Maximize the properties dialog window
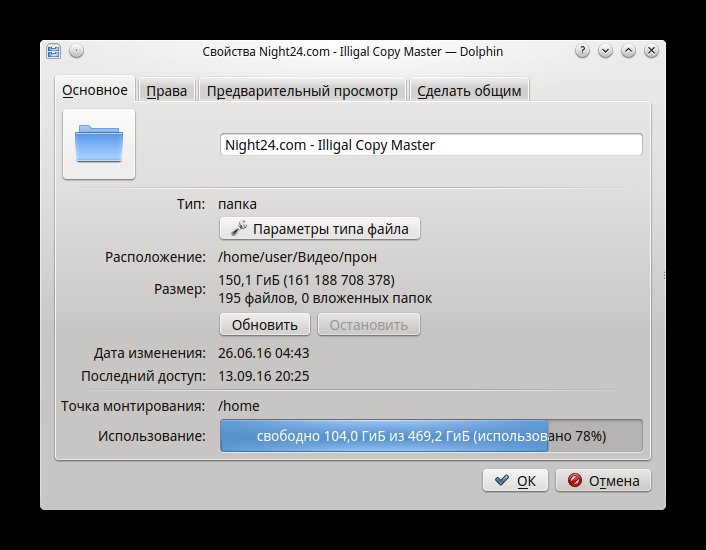 click(628, 51)
